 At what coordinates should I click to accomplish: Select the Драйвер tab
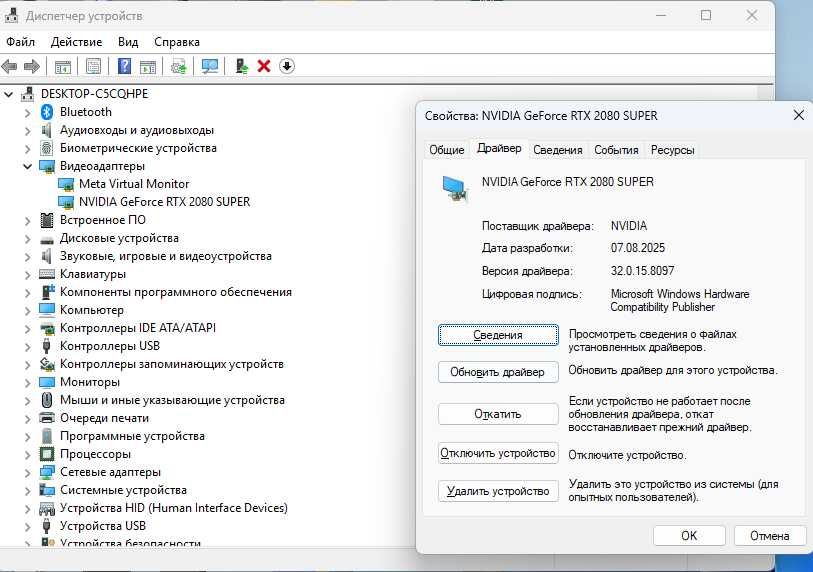[499, 148]
